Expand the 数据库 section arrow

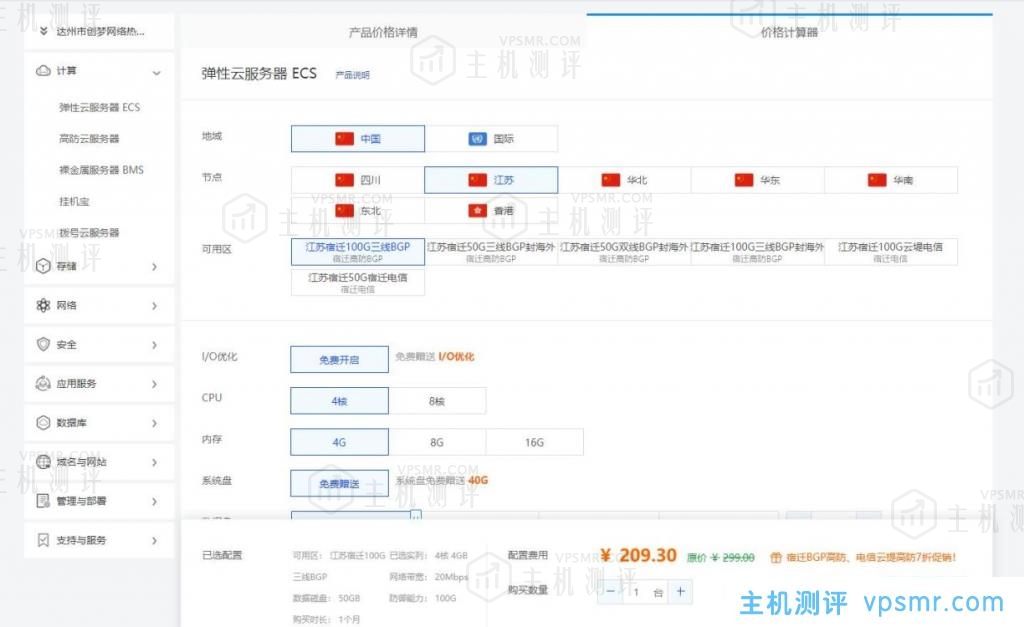pyautogui.click(x=154, y=423)
